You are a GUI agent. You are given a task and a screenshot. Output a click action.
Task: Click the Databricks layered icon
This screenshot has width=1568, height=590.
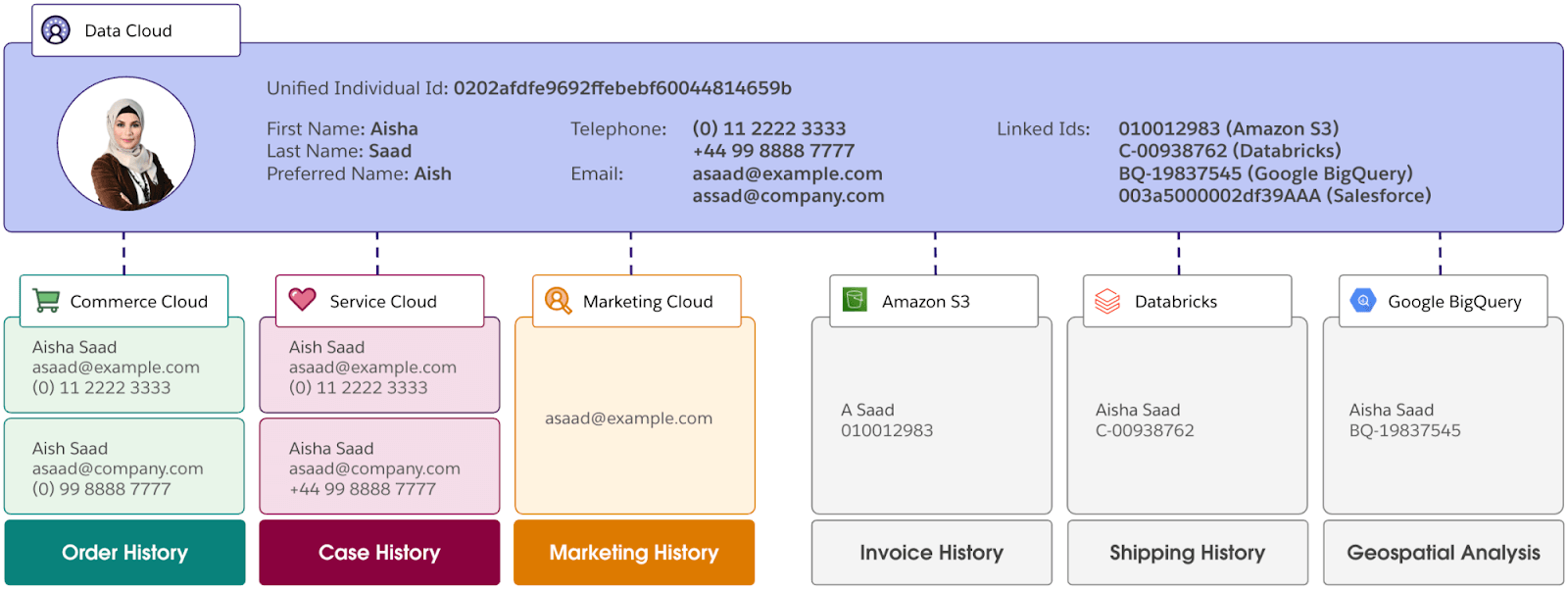click(1107, 301)
